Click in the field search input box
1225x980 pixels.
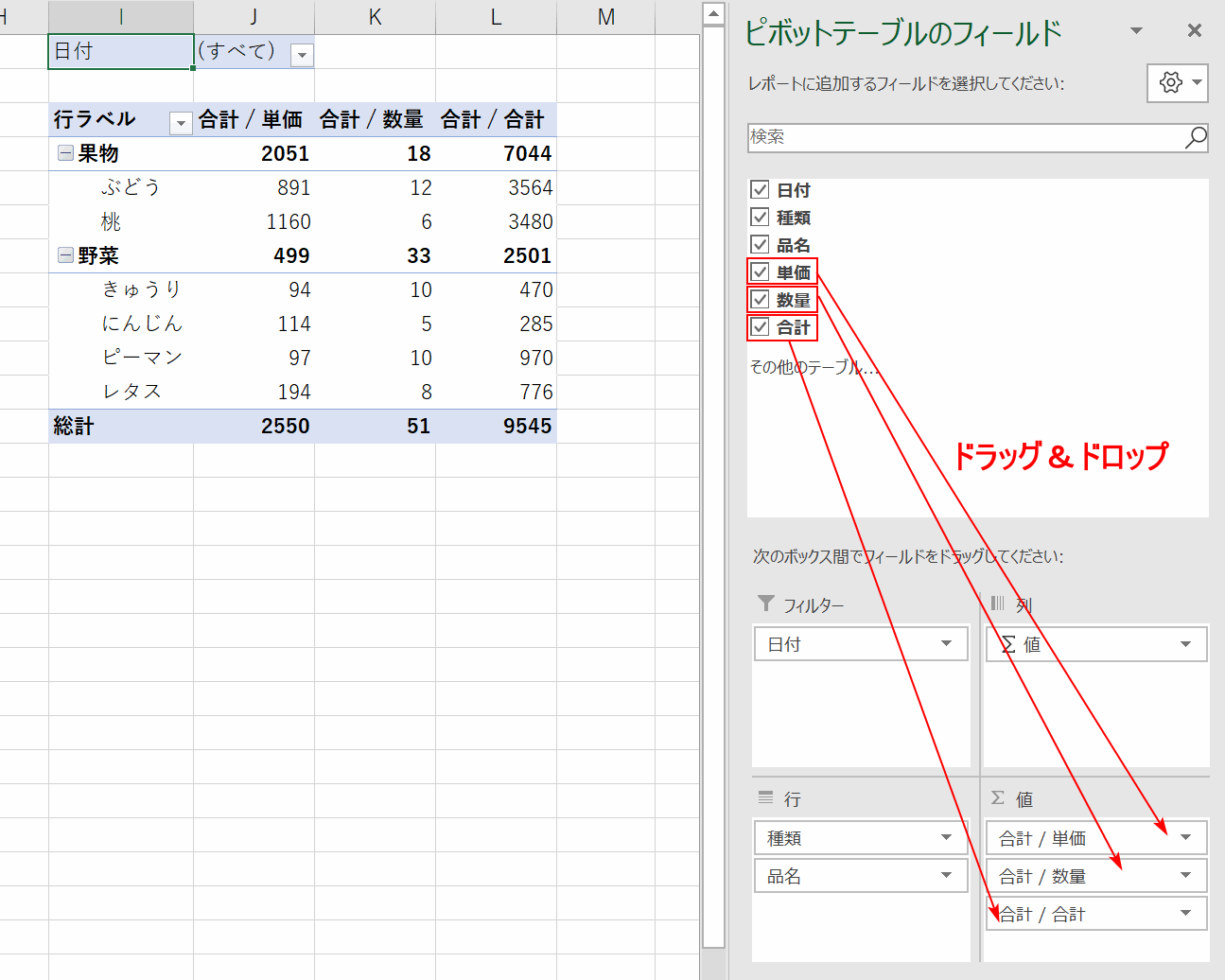click(x=965, y=137)
